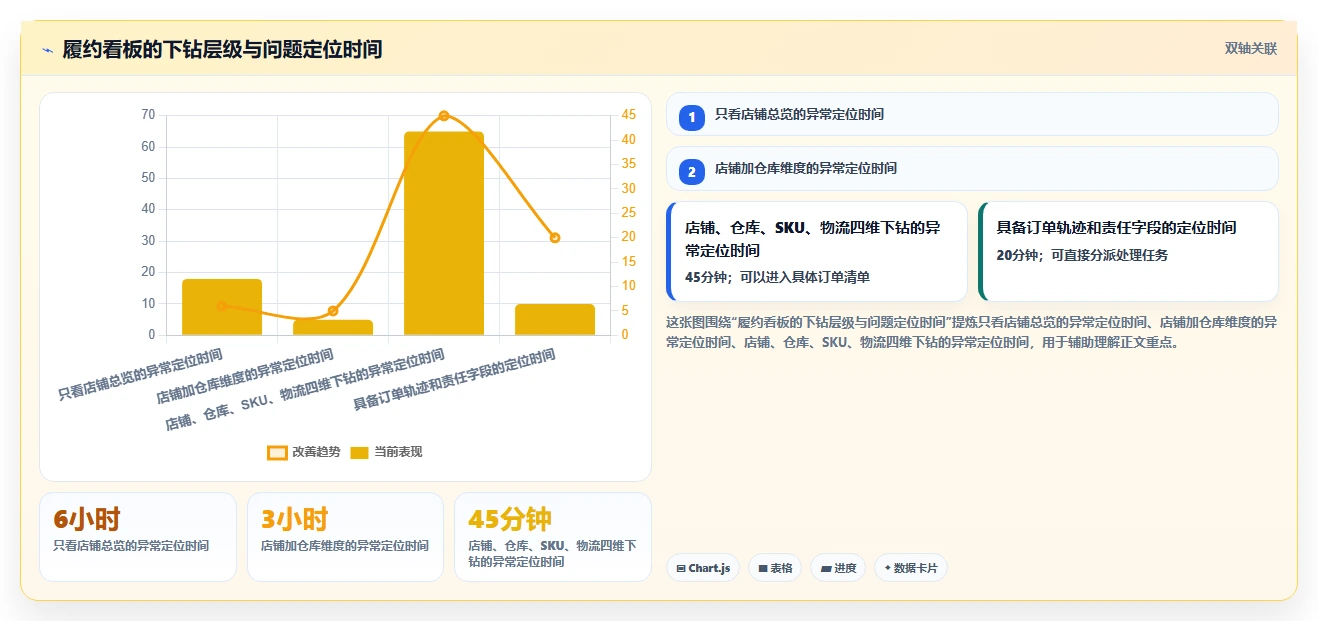Click the panel title 履约看板的下钻层级与问题定位时间
Viewport: 1318px width, 621px height.
222,49
